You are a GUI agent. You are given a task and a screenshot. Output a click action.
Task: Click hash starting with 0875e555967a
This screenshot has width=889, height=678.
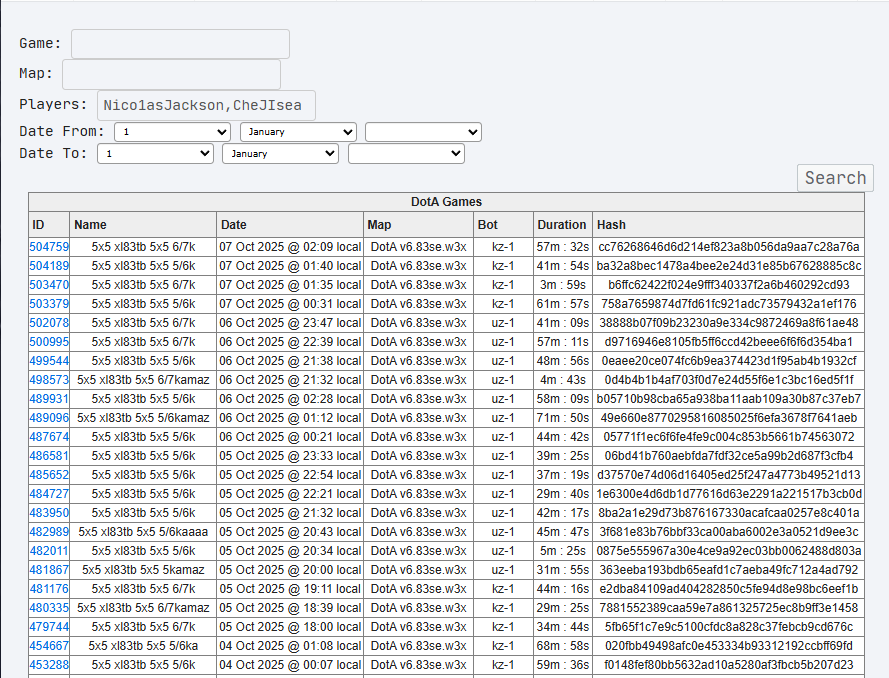pos(729,550)
